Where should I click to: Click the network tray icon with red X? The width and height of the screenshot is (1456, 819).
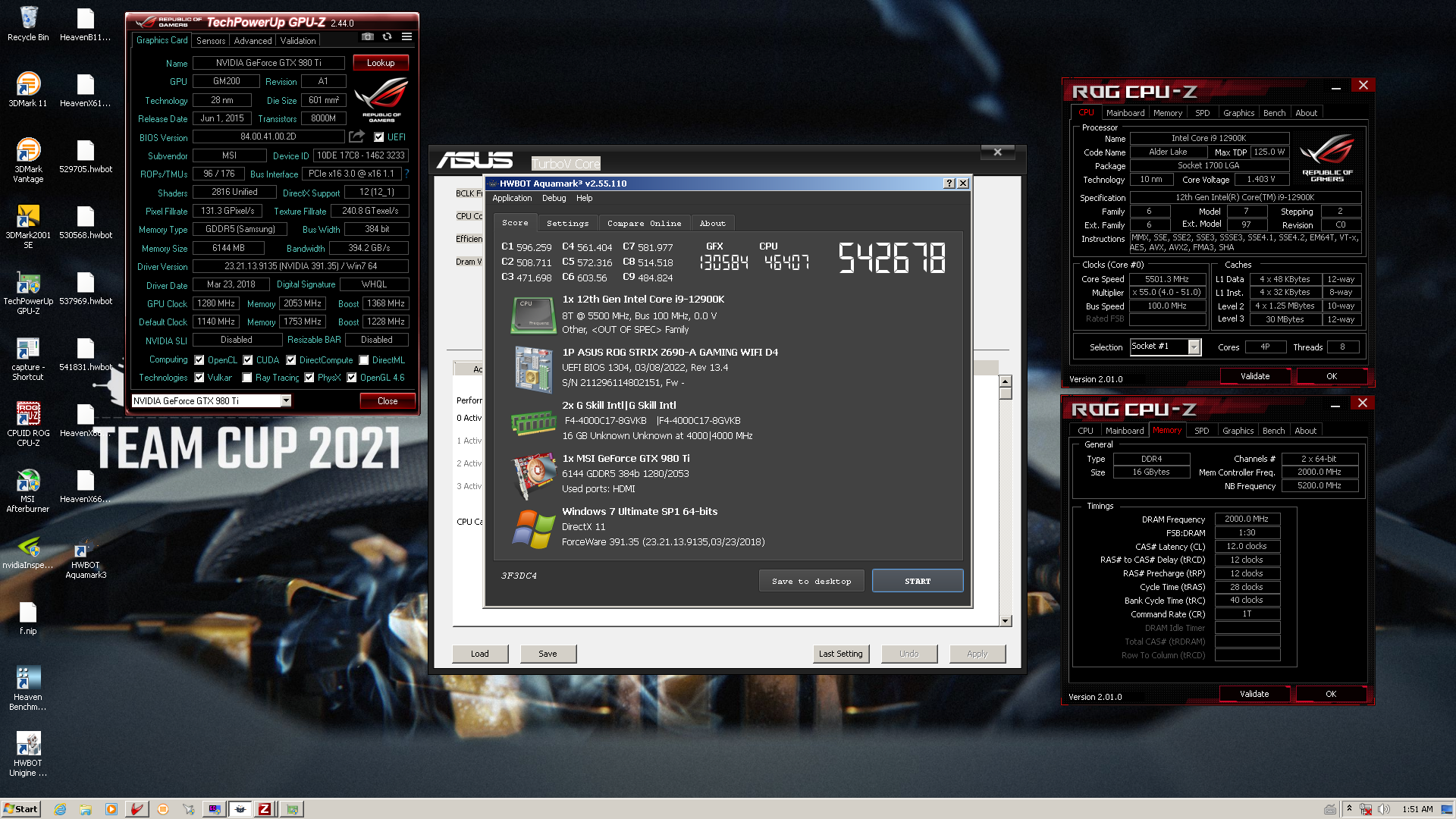1367,809
